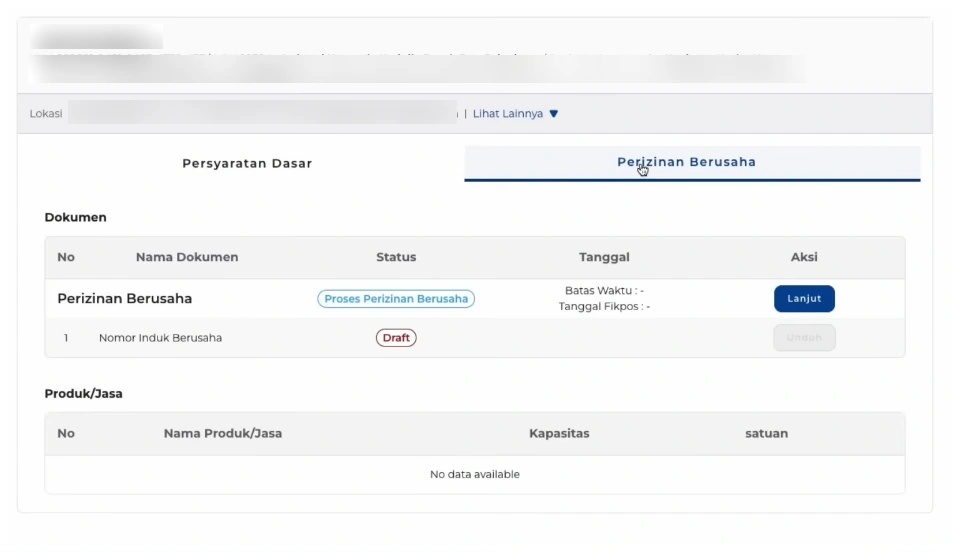
Task: Click the Tanggal column header
Action: click(x=604, y=257)
